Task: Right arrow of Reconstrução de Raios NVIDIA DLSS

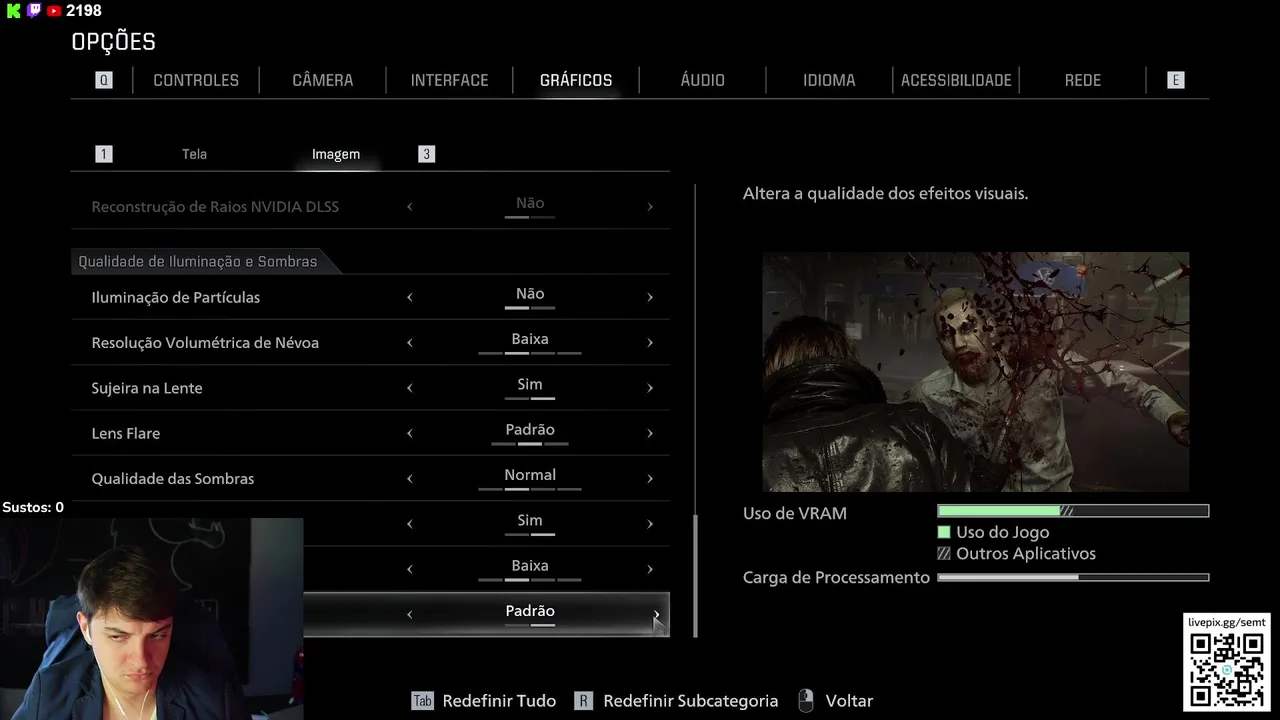Action: 650,207
